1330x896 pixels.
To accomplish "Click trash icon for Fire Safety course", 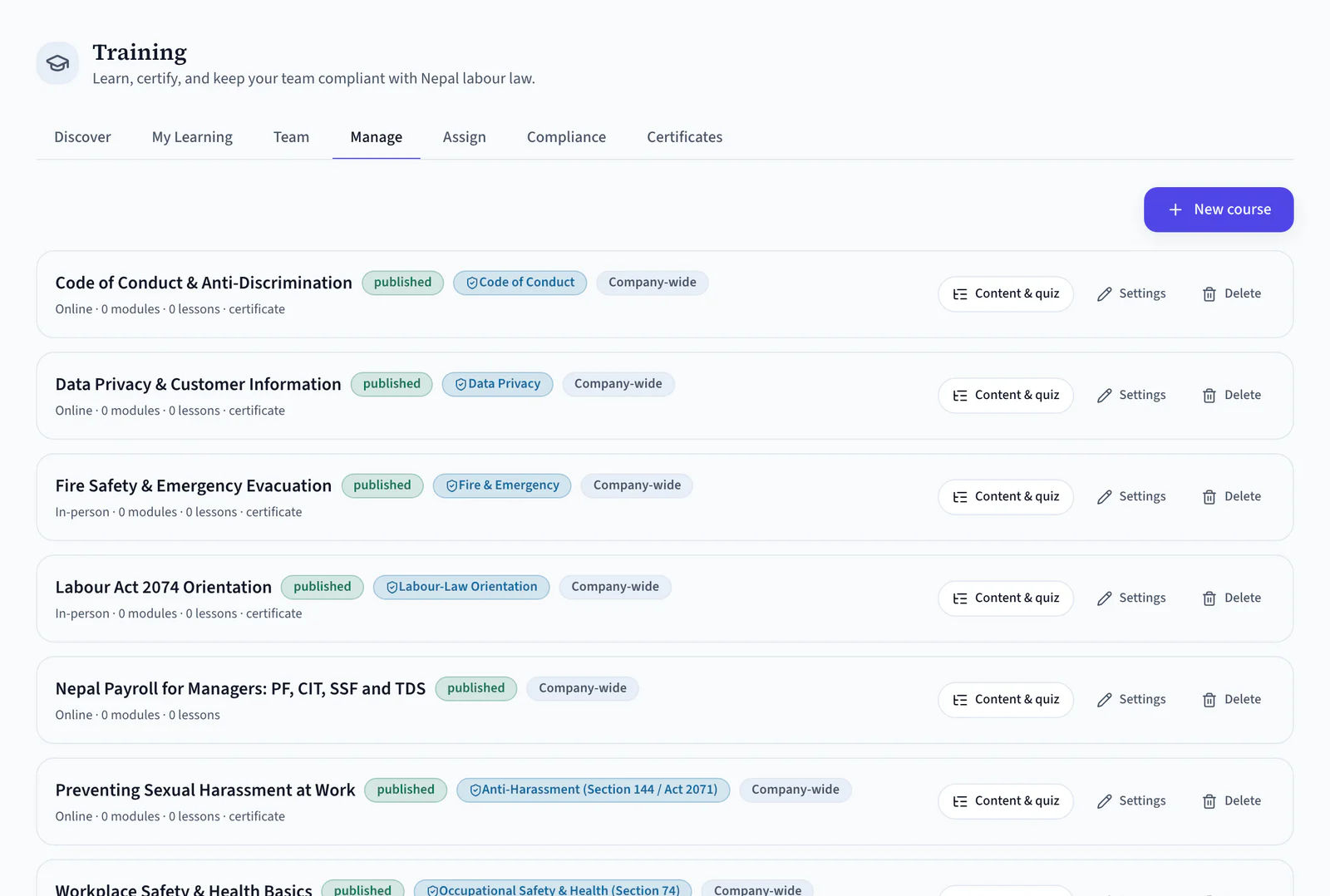I will pyautogui.click(x=1209, y=497).
